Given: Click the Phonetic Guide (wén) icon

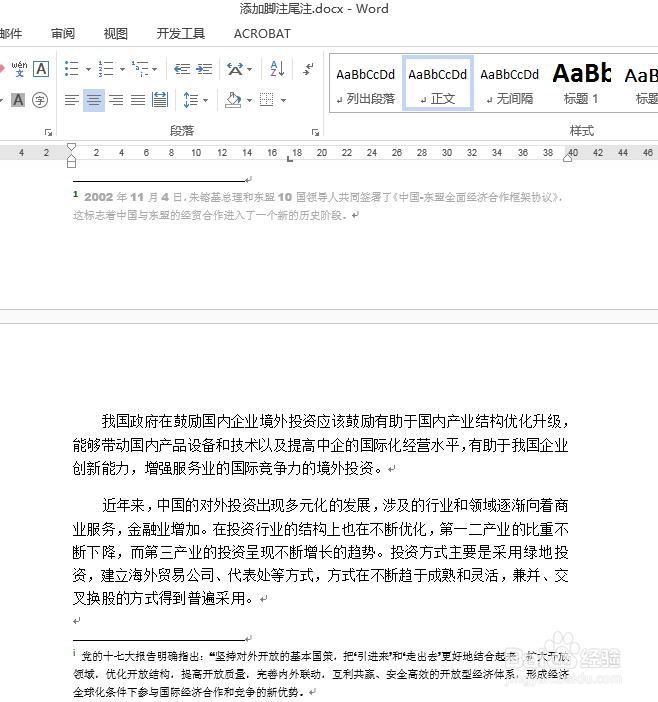Looking at the screenshot, I should click(x=19, y=69).
